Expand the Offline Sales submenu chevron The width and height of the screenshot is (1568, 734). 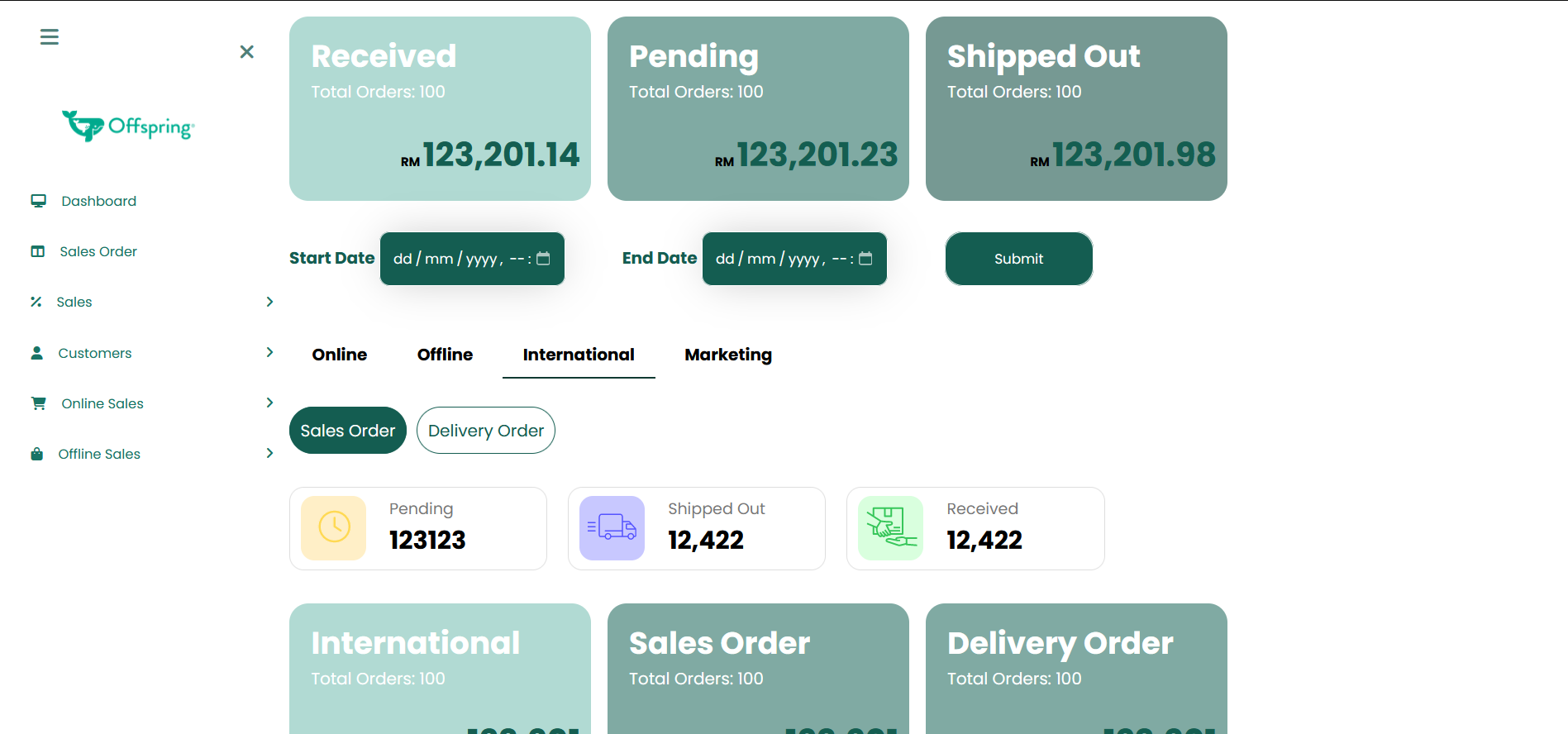(269, 453)
